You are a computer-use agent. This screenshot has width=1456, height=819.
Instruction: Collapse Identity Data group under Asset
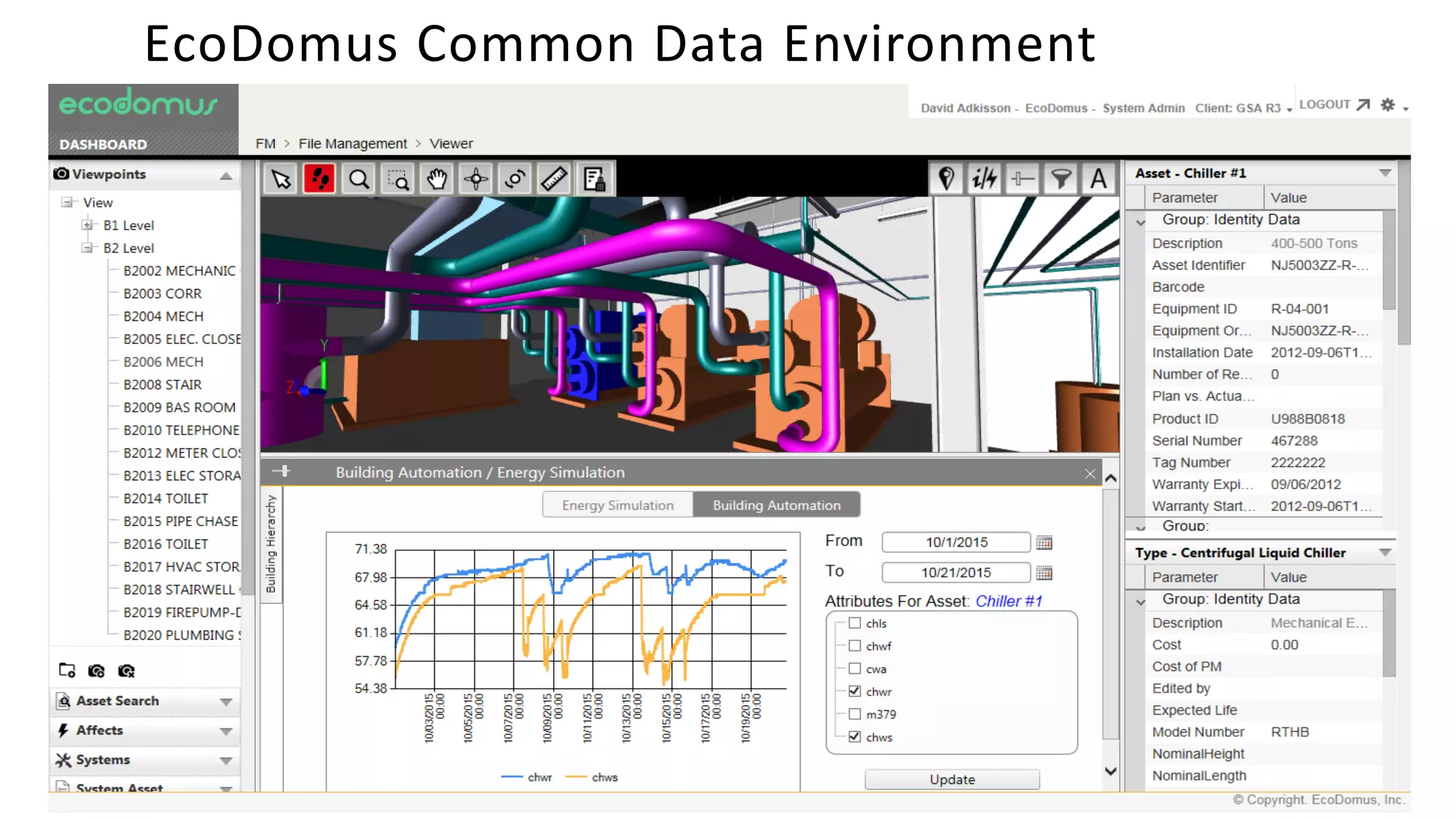click(1141, 222)
